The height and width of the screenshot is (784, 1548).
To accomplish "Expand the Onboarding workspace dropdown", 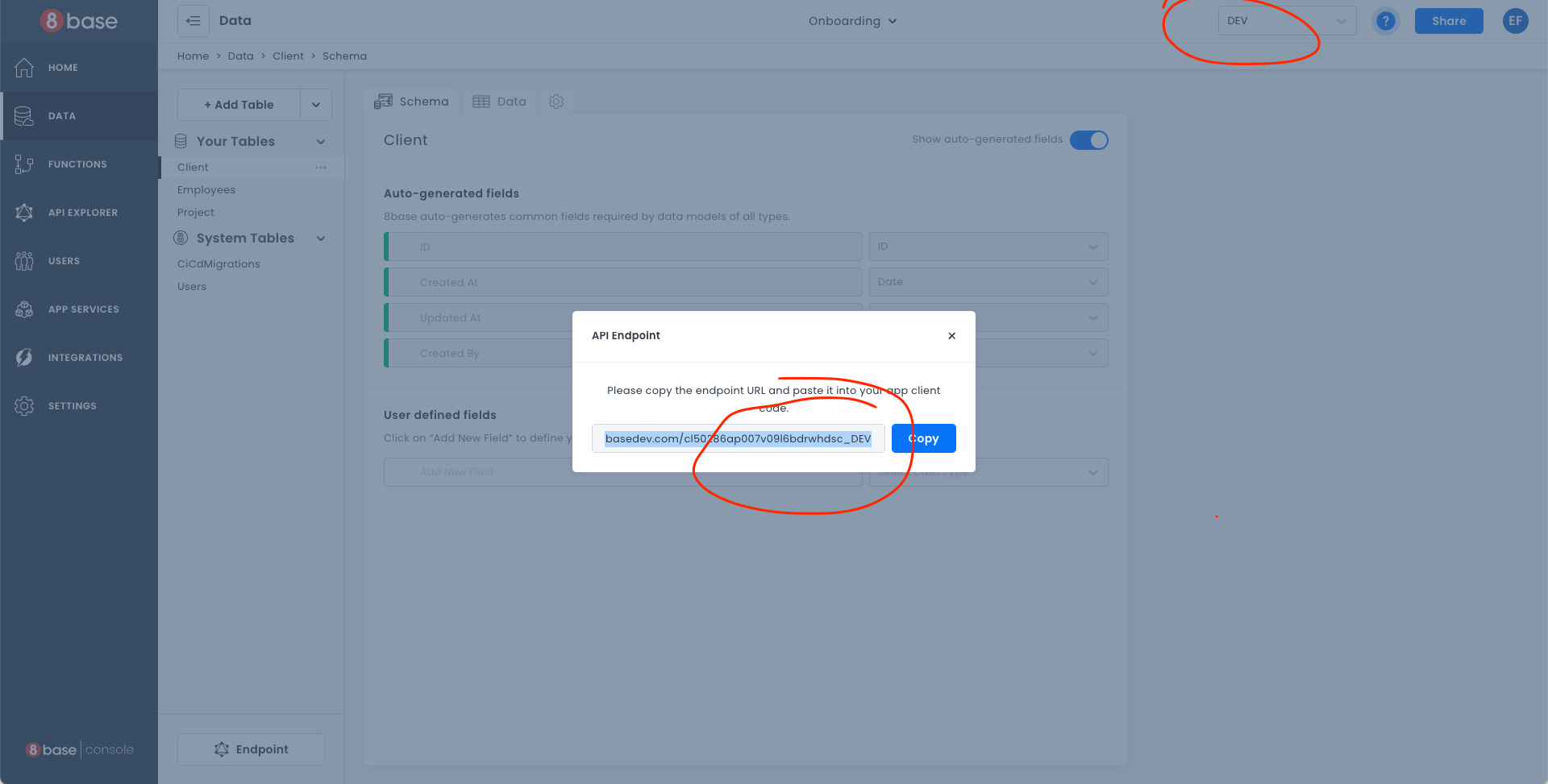I will pos(852,21).
